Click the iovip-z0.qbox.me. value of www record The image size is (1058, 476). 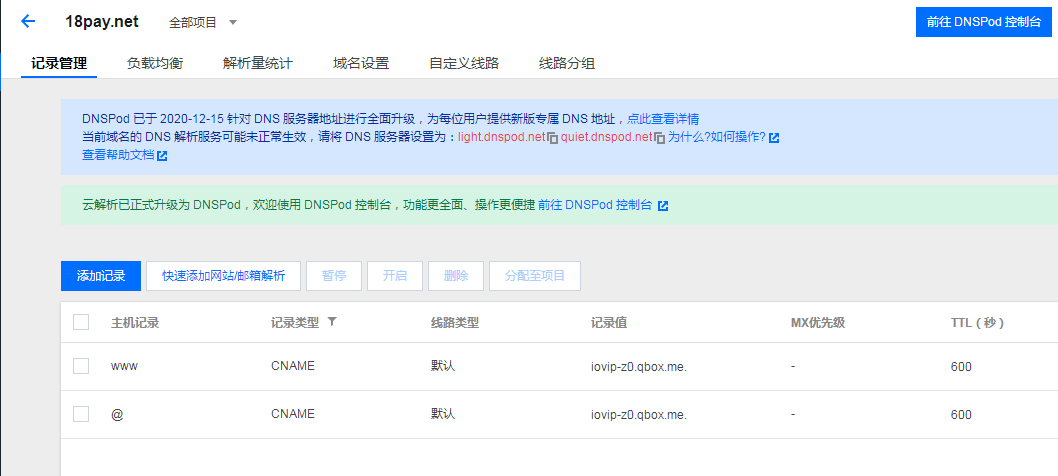pos(638,366)
